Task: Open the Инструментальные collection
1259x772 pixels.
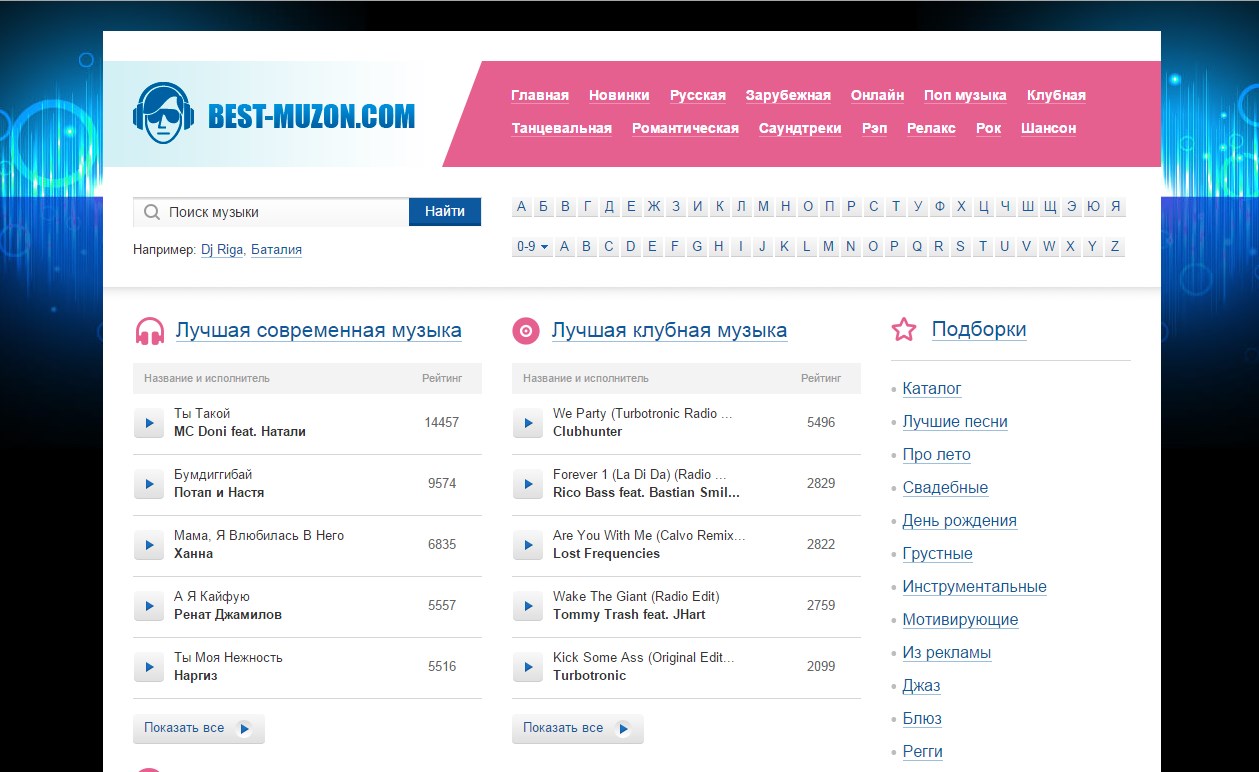Action: tap(974, 587)
